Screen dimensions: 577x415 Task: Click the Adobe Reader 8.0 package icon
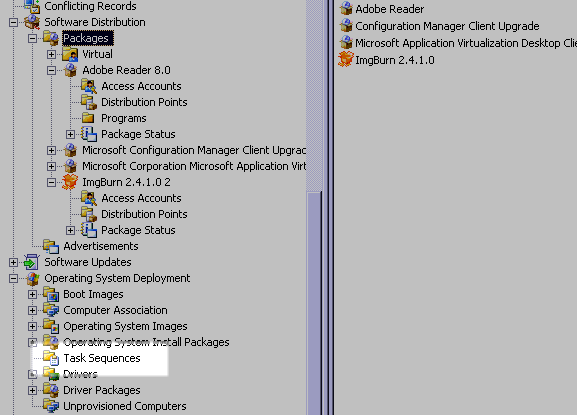(70, 70)
